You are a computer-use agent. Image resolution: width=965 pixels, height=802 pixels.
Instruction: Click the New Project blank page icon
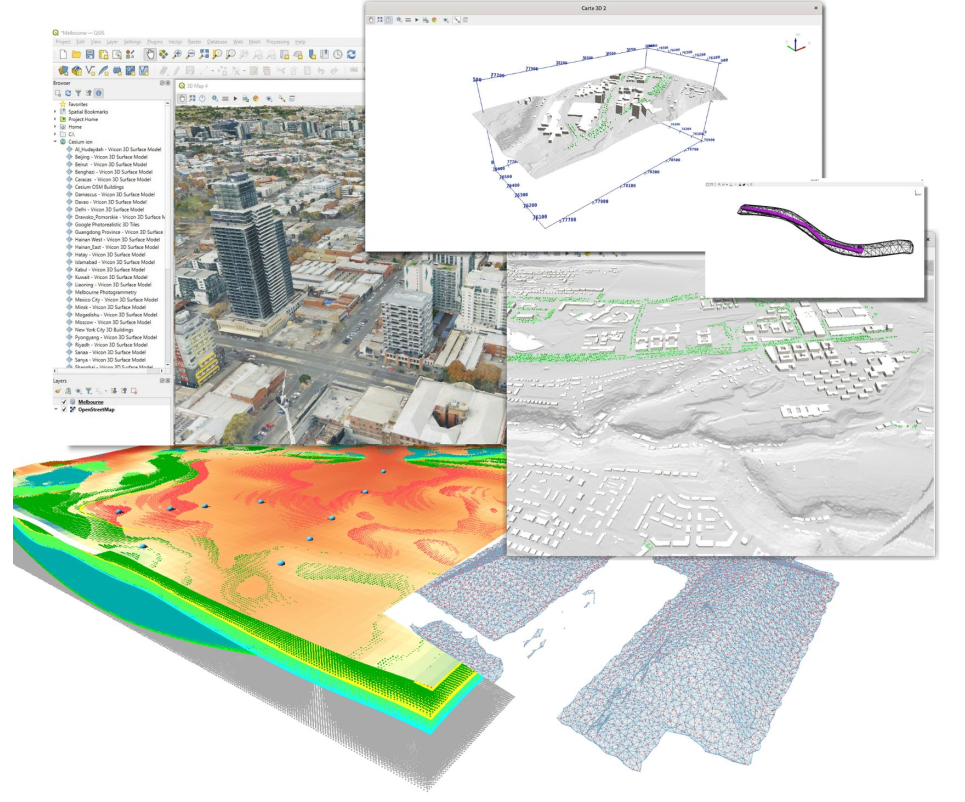tap(62, 54)
